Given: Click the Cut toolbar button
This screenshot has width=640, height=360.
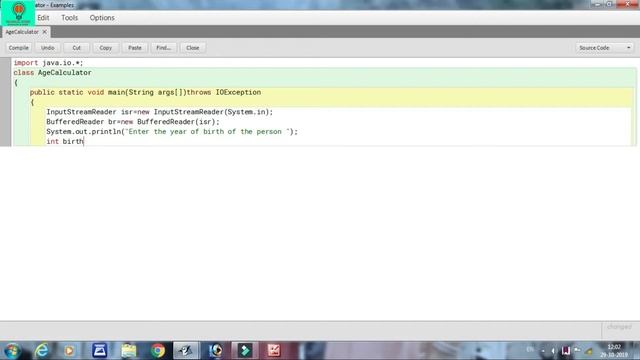Looking at the screenshot, I should (x=76, y=48).
